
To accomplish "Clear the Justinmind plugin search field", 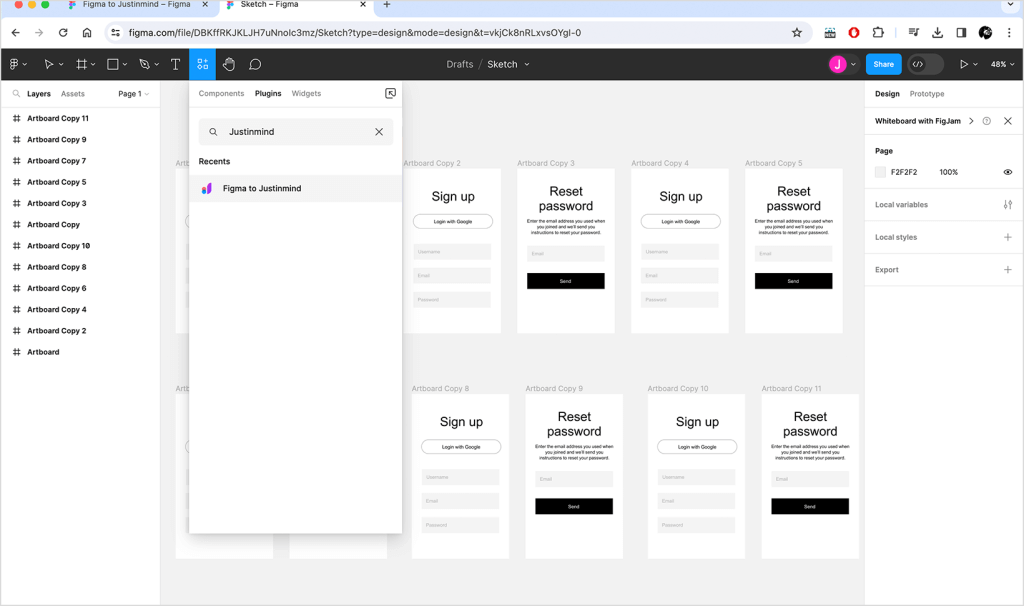I will click(379, 131).
